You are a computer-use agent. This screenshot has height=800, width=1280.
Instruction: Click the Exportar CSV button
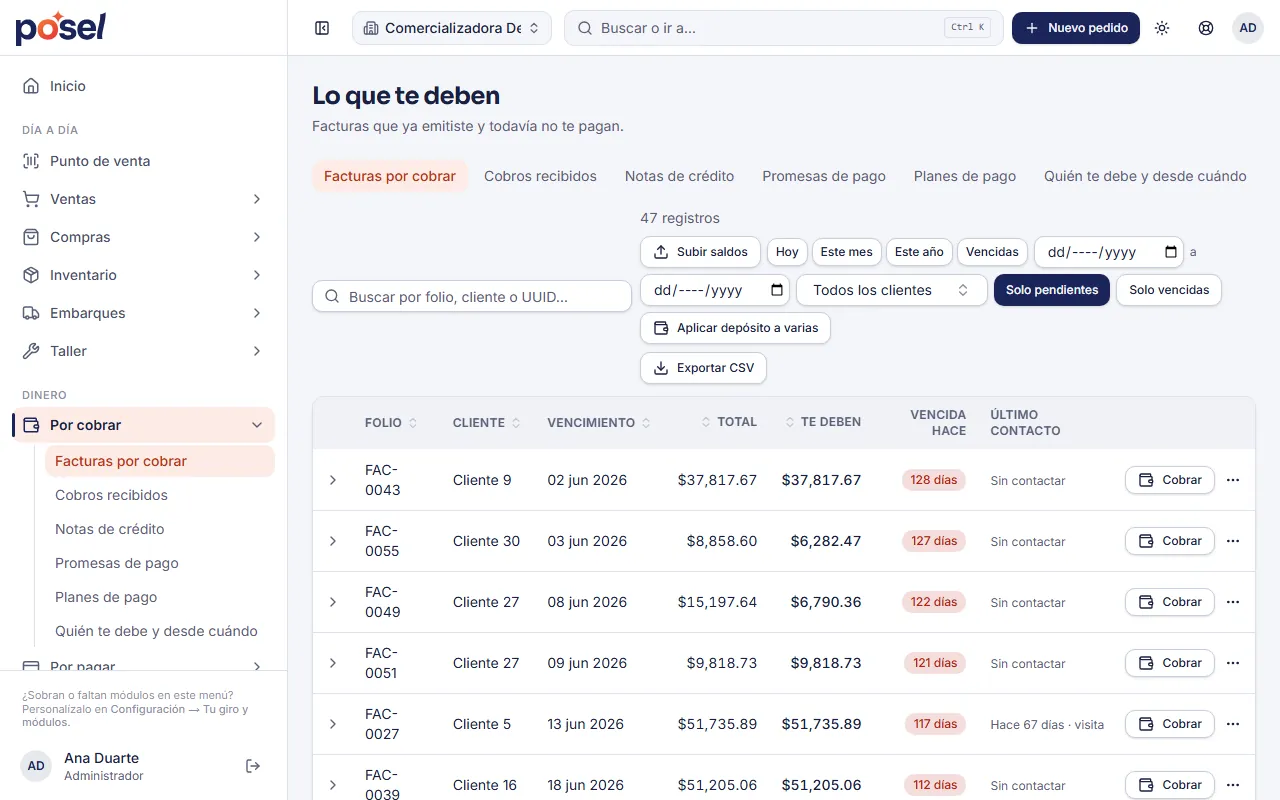(x=704, y=368)
